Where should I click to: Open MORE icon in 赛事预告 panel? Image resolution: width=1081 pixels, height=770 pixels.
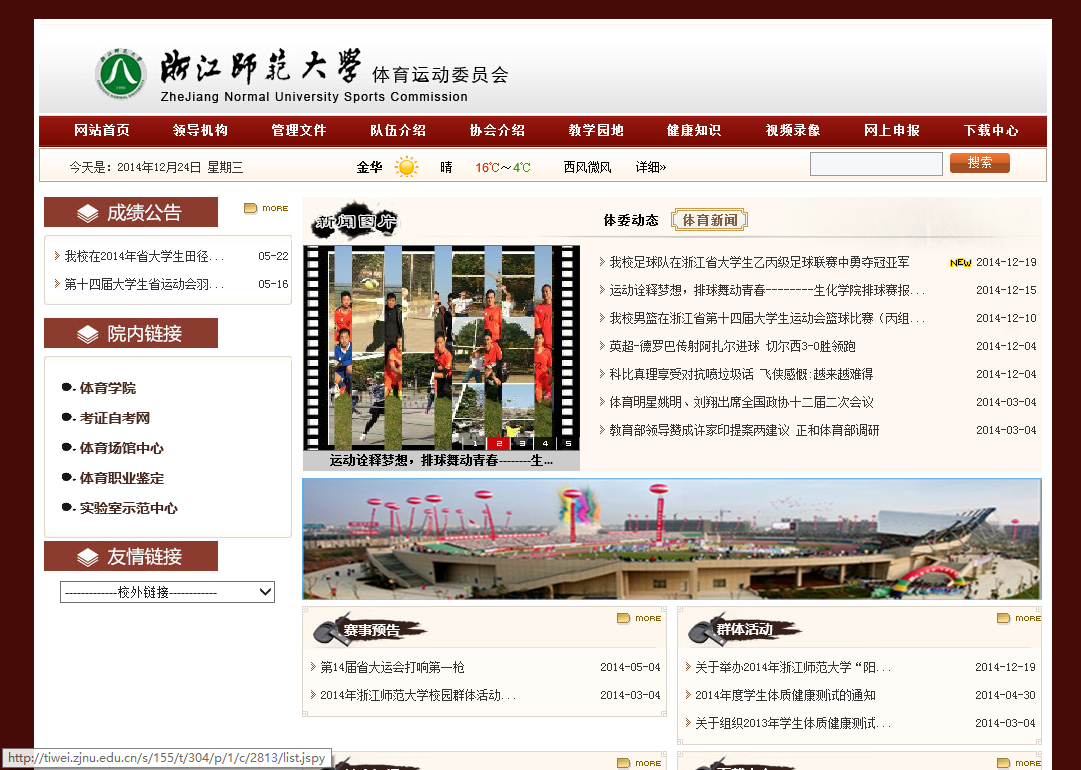[x=639, y=618]
